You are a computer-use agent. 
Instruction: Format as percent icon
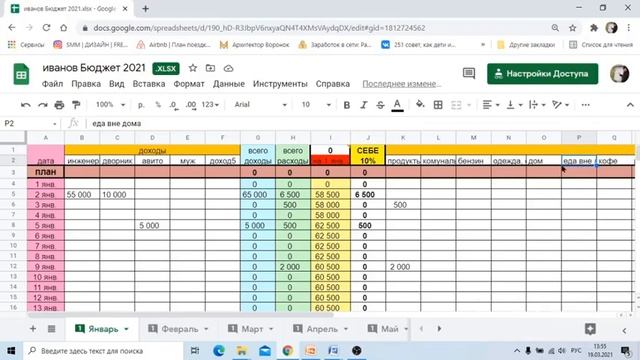[158, 105]
